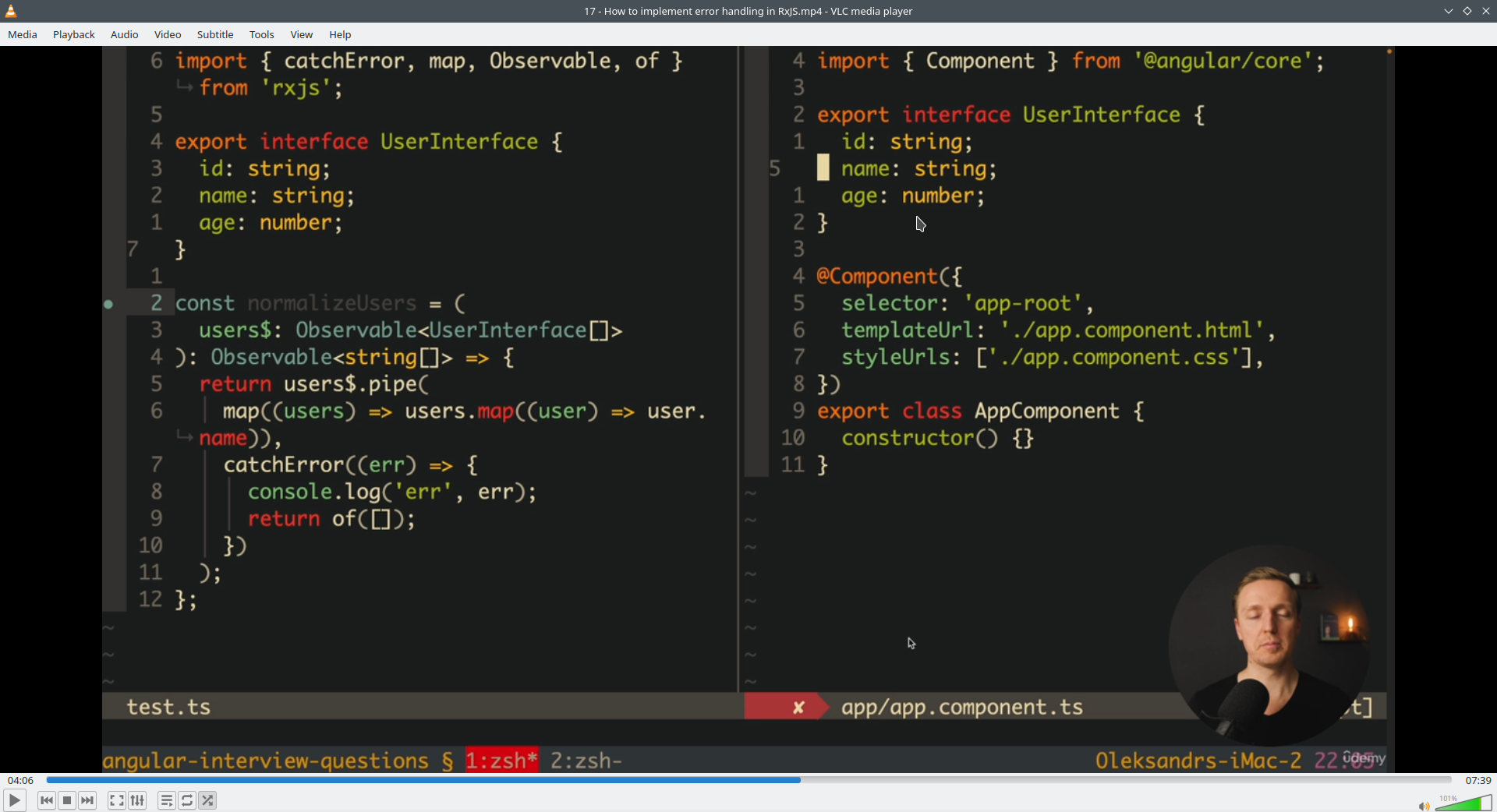Go to the previous media item
This screenshot has width=1497, height=812.
47,800
